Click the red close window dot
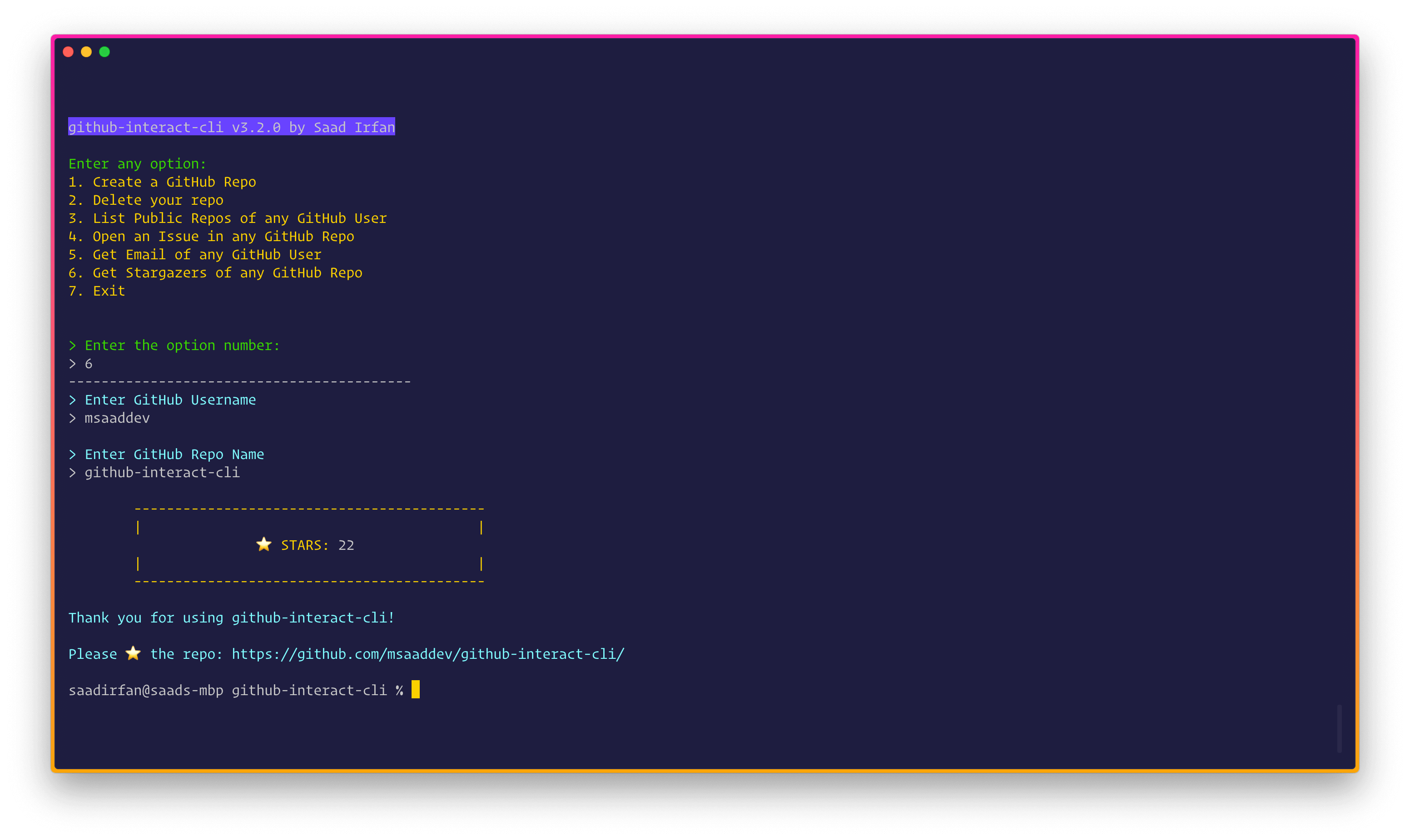The width and height of the screenshot is (1410, 840). [x=68, y=52]
